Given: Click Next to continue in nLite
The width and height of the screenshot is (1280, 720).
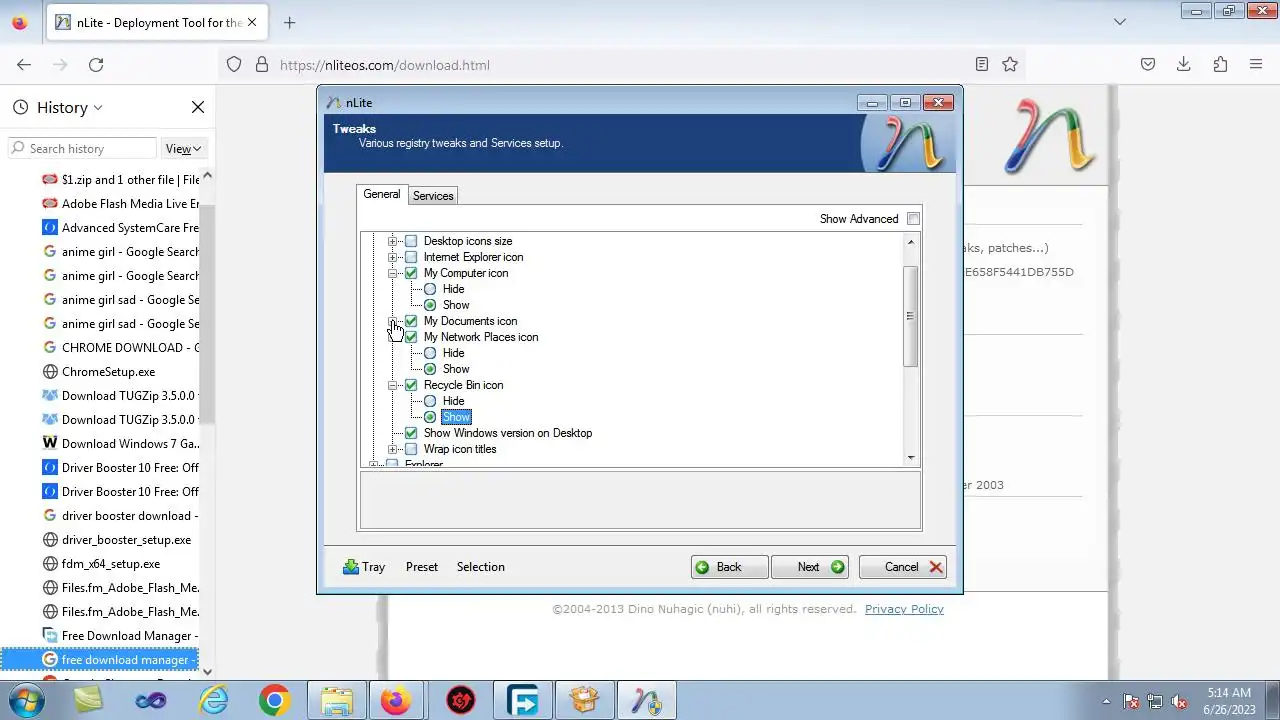Looking at the screenshot, I should click(810, 567).
